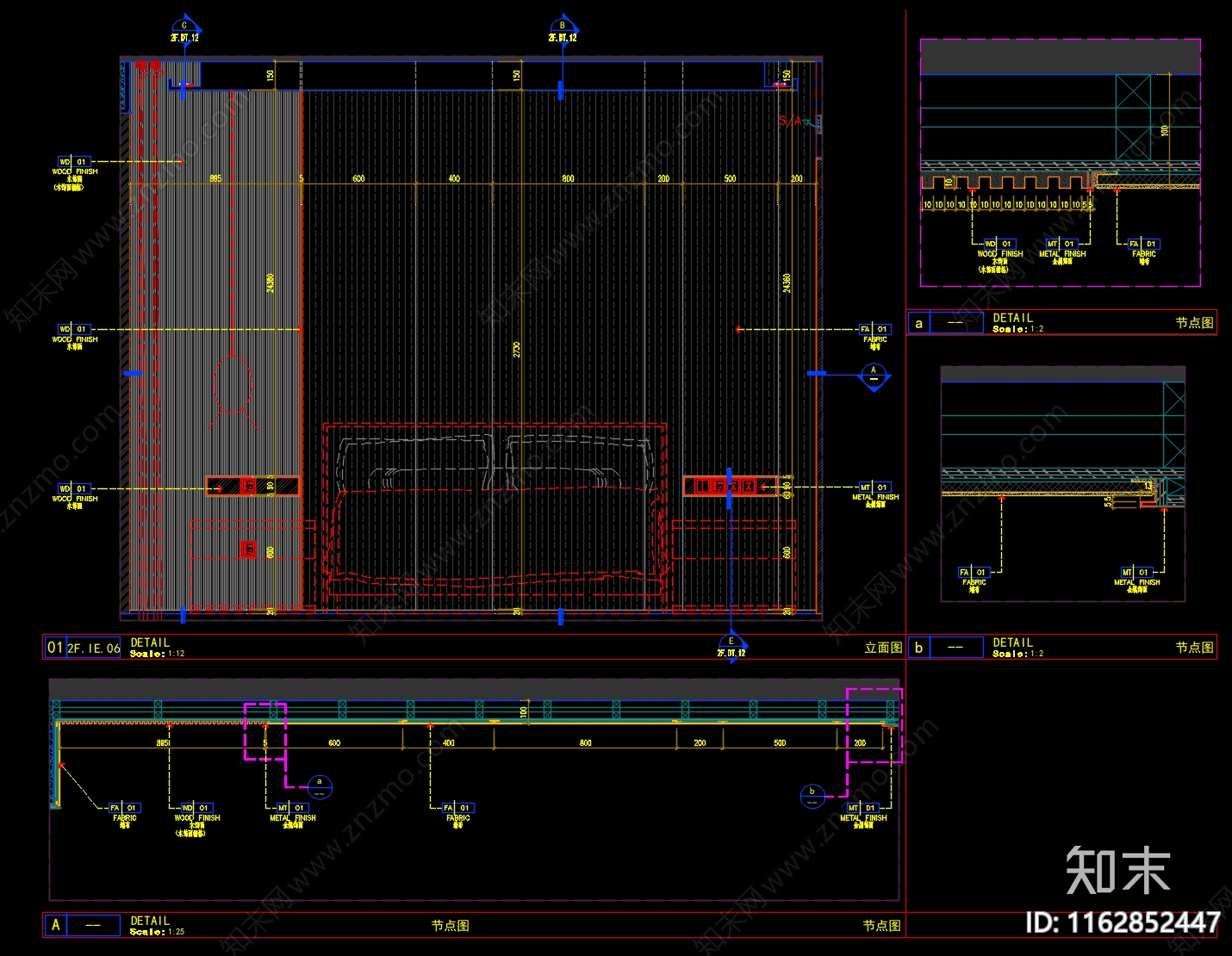Screen dimensions: 1232x956
Task: Click the '100' vertical dimension in detail a
Action: 1165,131
